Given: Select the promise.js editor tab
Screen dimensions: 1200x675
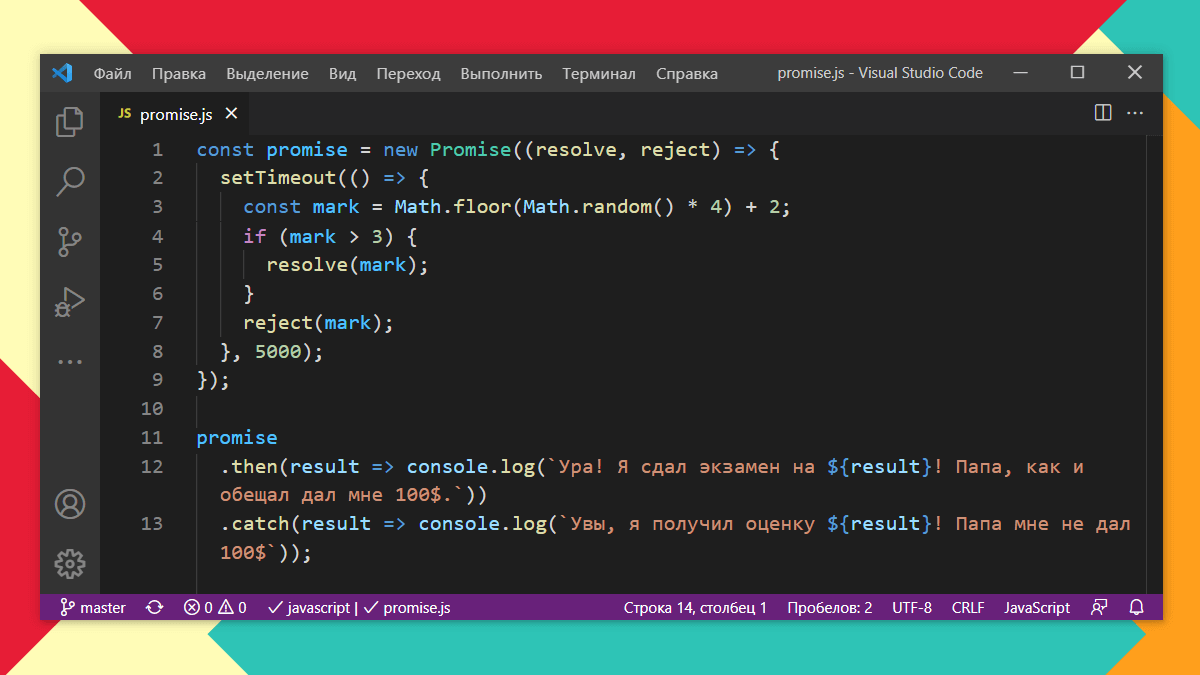Looking at the screenshot, I should pyautogui.click(x=175, y=113).
